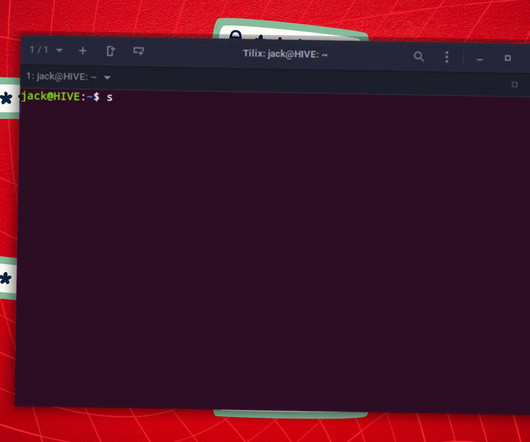This screenshot has height=442, width=530.
Task: Open the terminal title dropdown arrow
Action: click(107, 78)
